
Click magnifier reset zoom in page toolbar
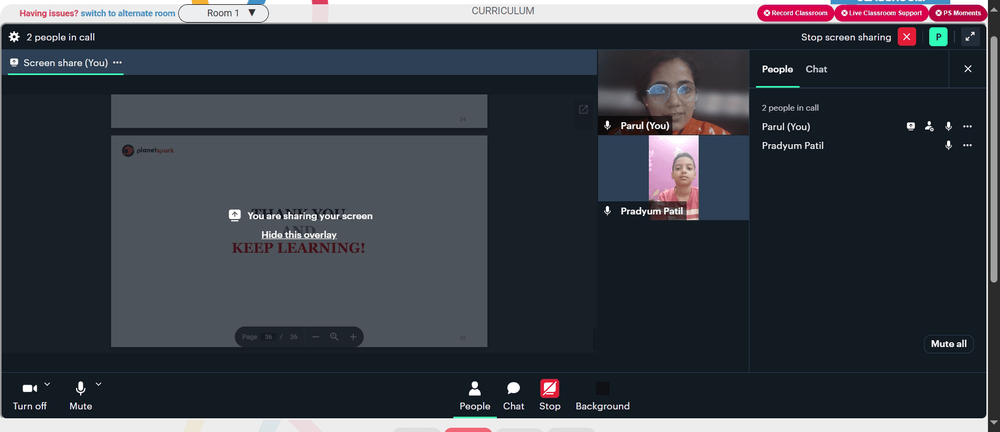coord(334,337)
